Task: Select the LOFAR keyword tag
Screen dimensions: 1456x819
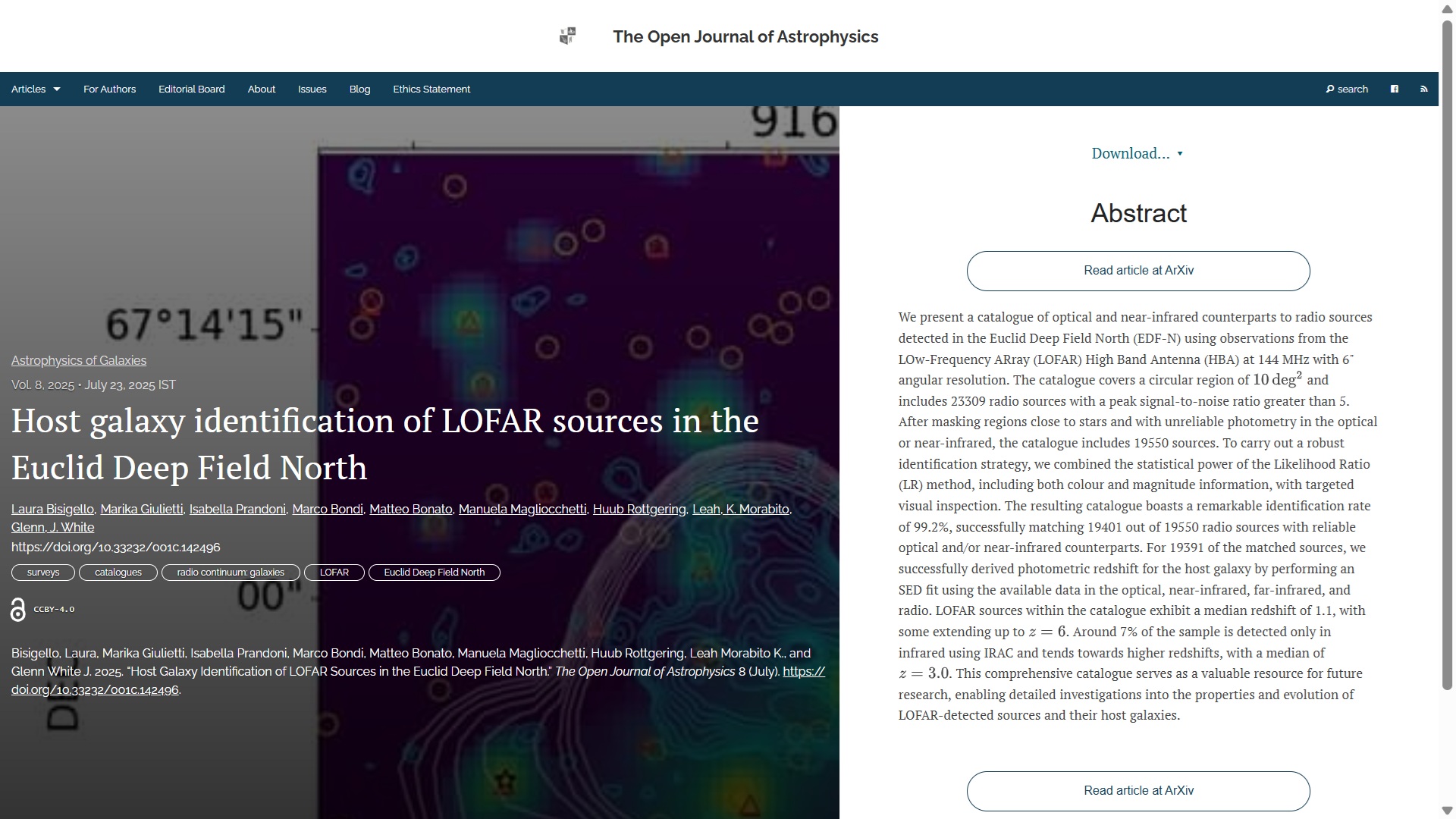Action: (334, 573)
